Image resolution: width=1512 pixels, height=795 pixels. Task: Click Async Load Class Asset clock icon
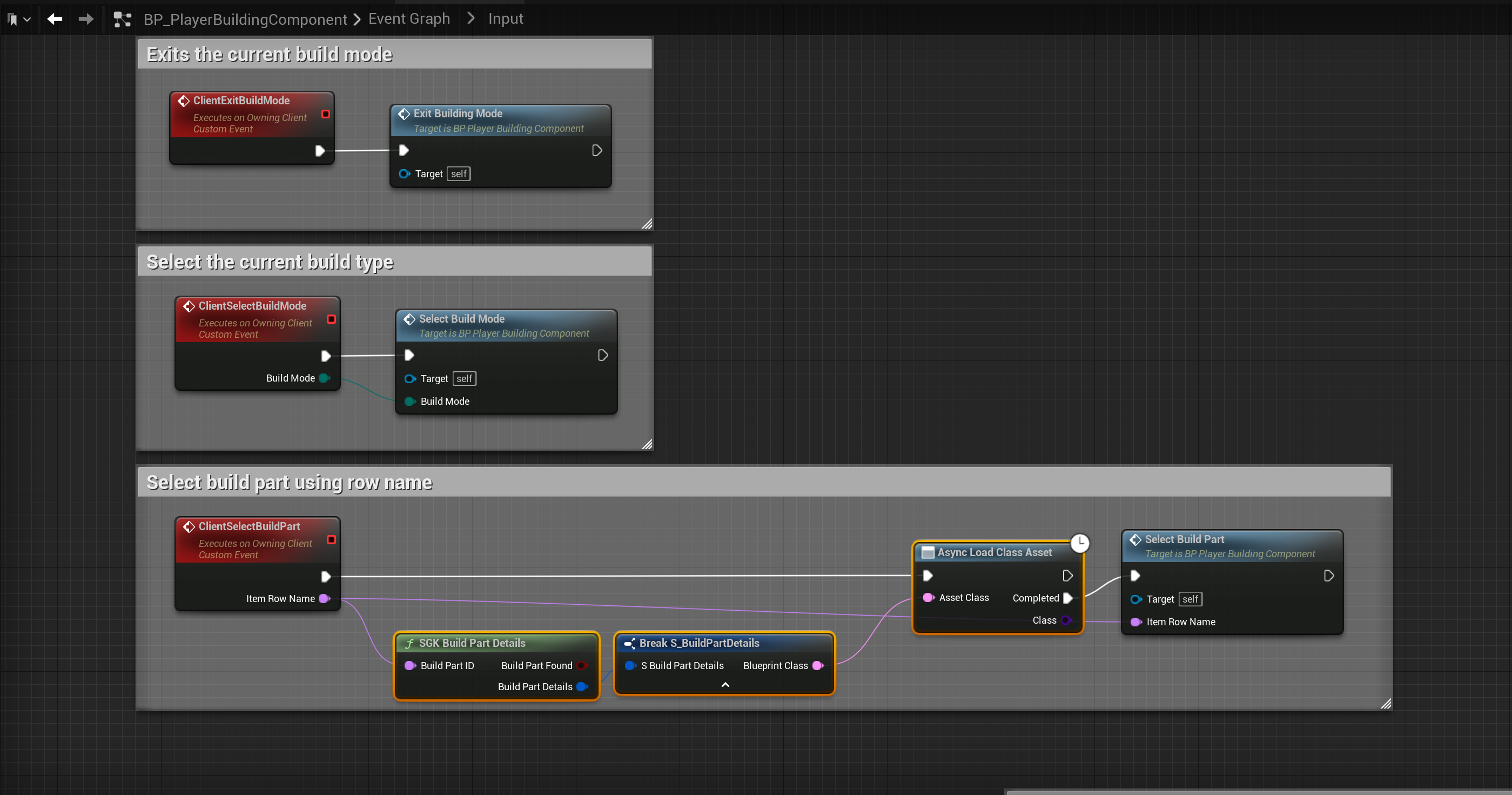pyautogui.click(x=1079, y=543)
